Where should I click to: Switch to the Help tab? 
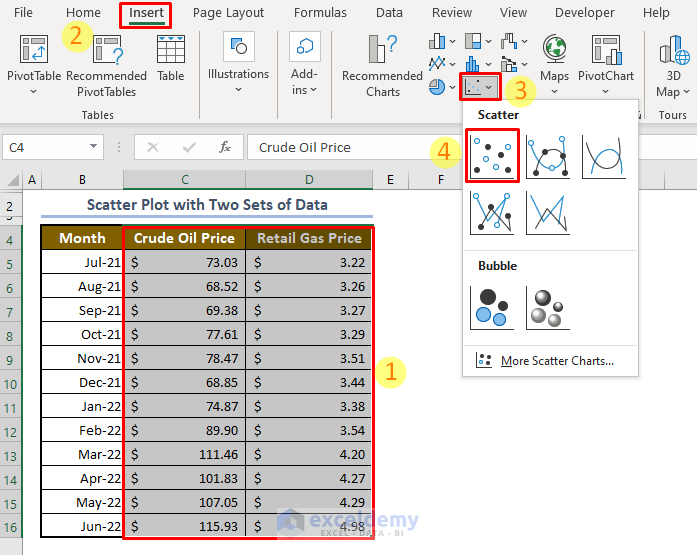pyautogui.click(x=656, y=12)
